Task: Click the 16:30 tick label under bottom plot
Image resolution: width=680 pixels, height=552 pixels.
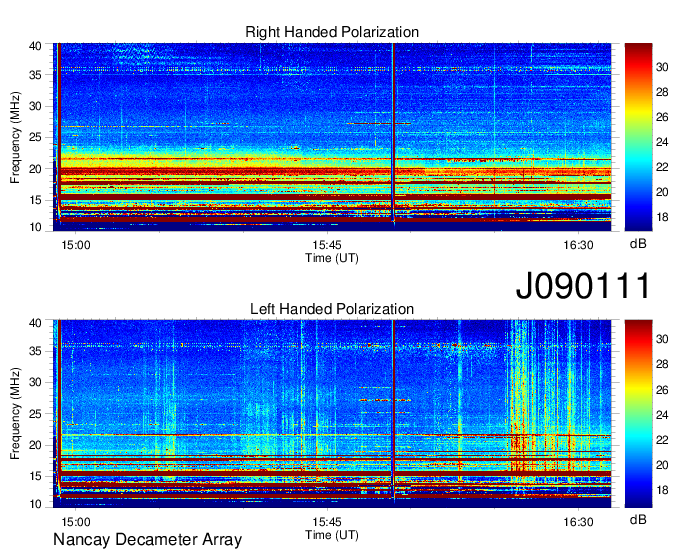Action: coord(578,522)
